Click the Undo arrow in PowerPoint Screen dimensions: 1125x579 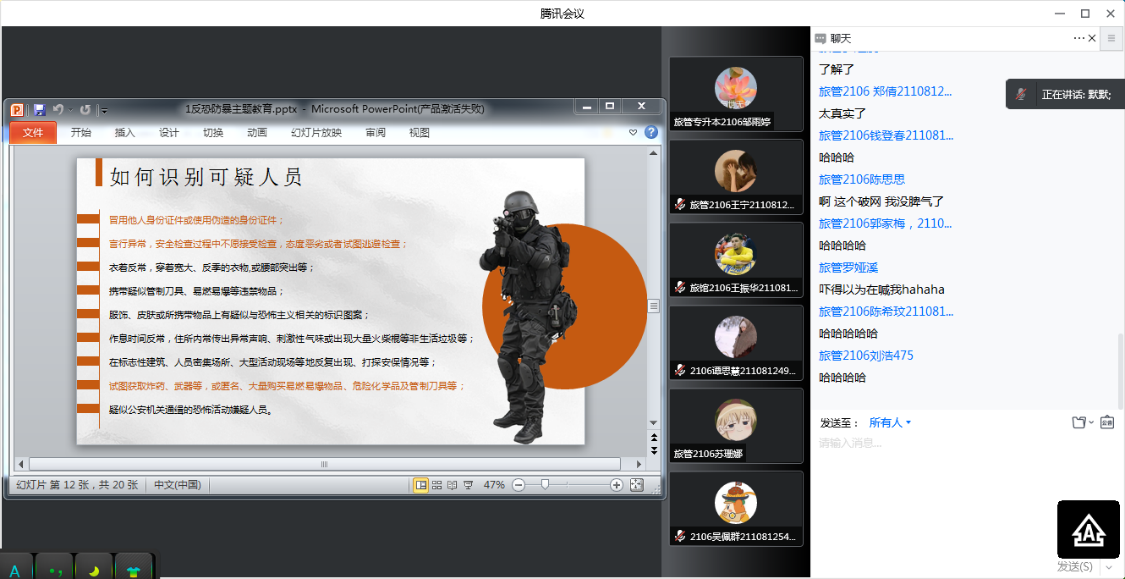pyautogui.click(x=58, y=109)
